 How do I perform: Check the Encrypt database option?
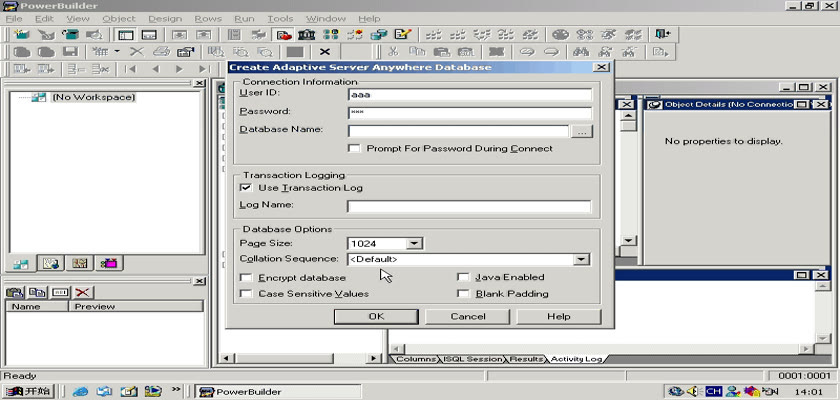246,278
